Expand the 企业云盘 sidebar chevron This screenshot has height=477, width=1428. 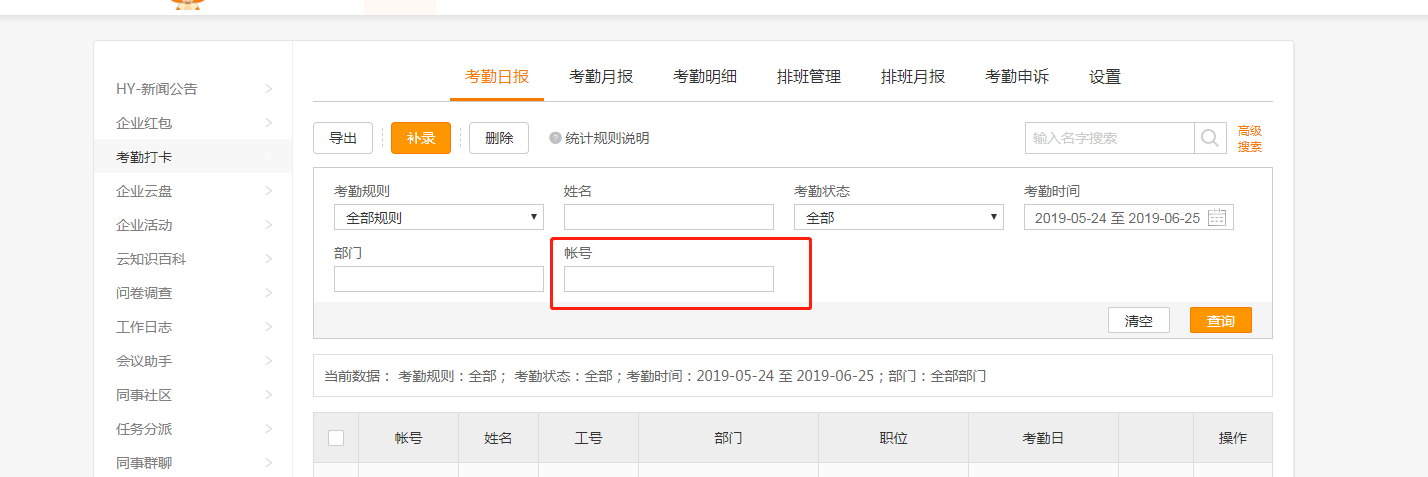point(268,191)
